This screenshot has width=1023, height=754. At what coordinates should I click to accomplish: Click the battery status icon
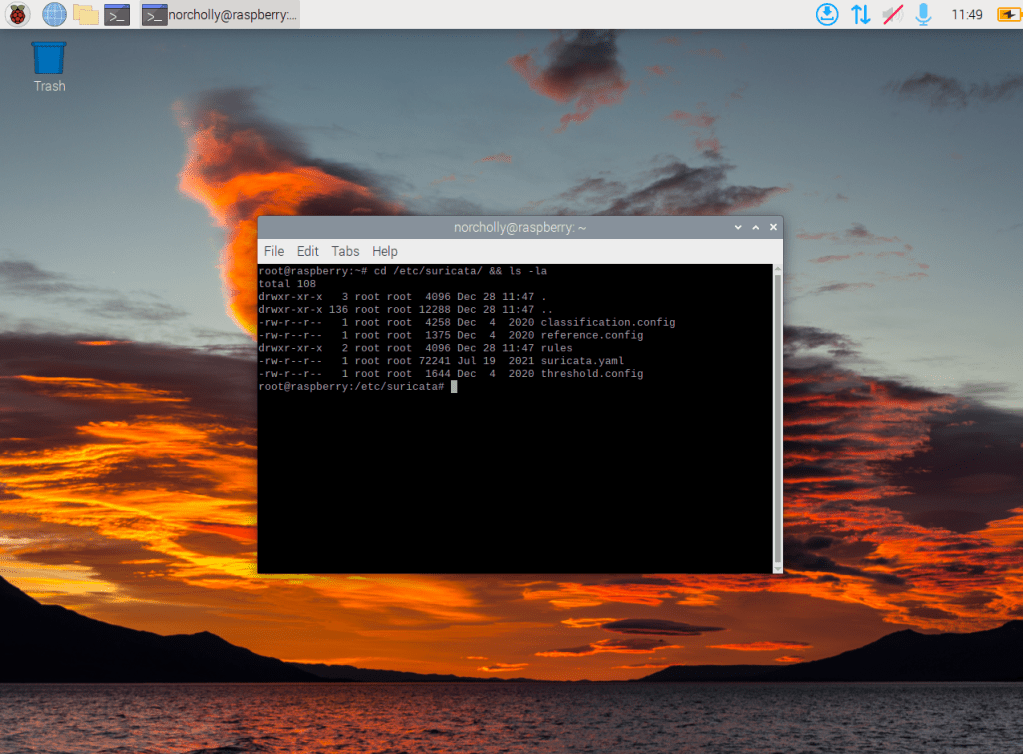point(1009,14)
